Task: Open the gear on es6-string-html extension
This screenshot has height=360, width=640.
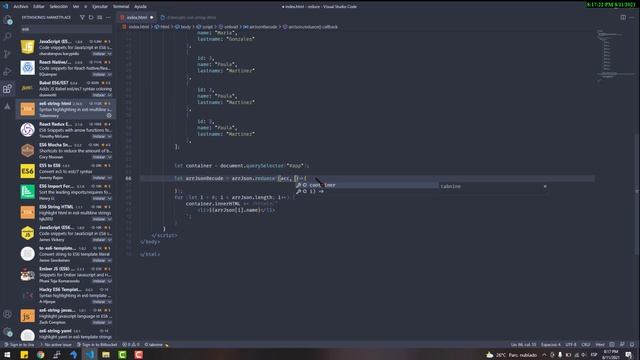Action: point(109,116)
